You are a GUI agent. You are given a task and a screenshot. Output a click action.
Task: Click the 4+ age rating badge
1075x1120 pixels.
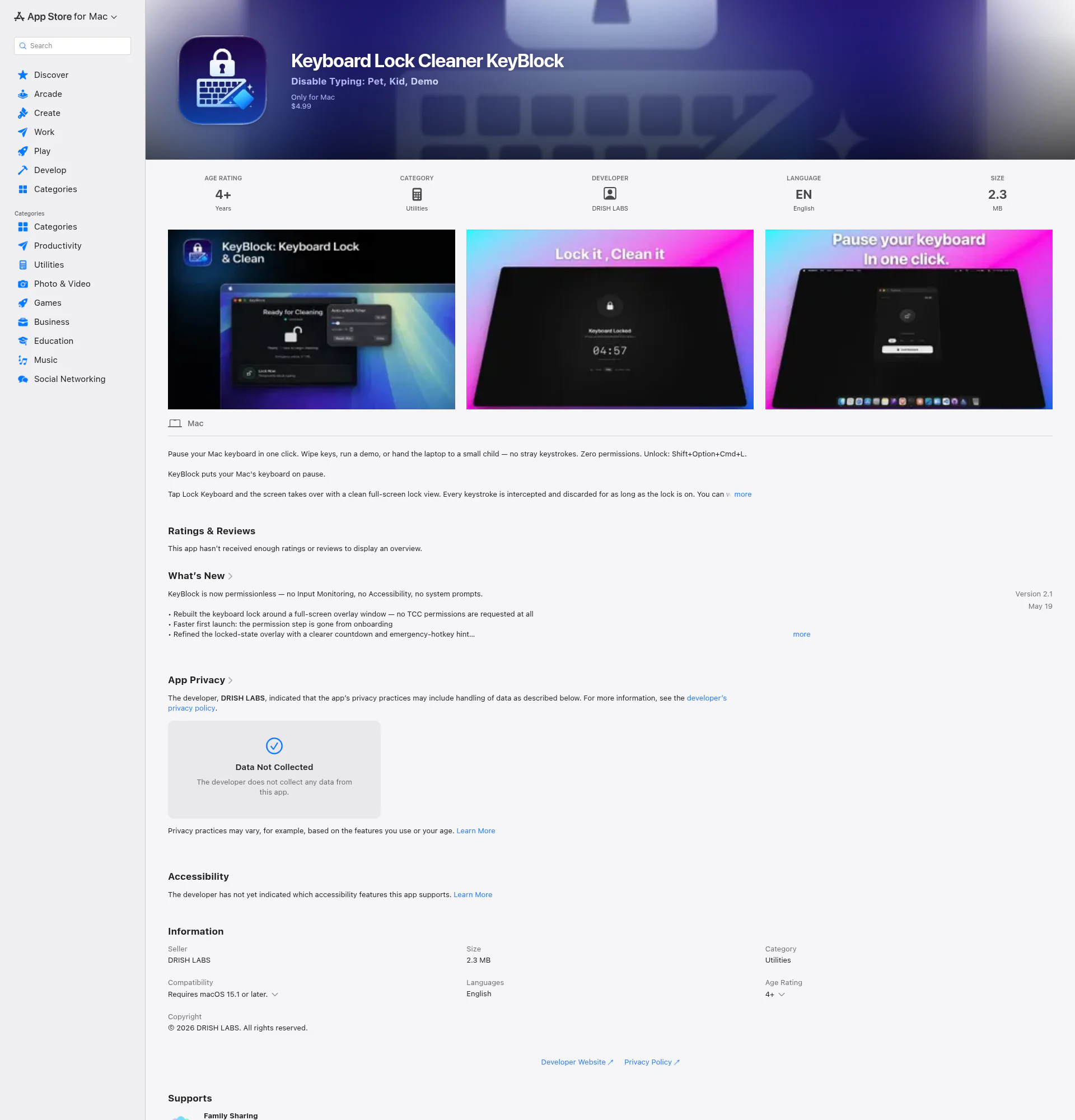coord(223,194)
